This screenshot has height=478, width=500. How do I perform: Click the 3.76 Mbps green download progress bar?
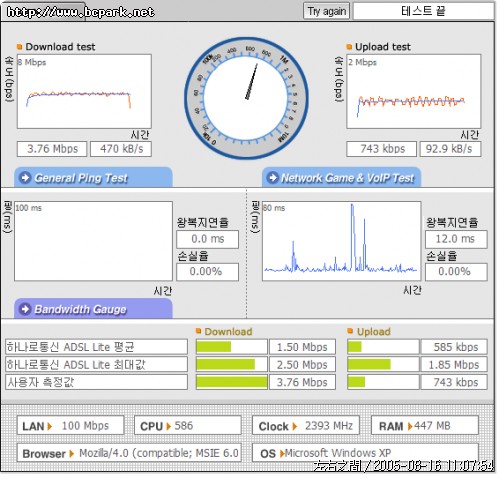click(232, 382)
